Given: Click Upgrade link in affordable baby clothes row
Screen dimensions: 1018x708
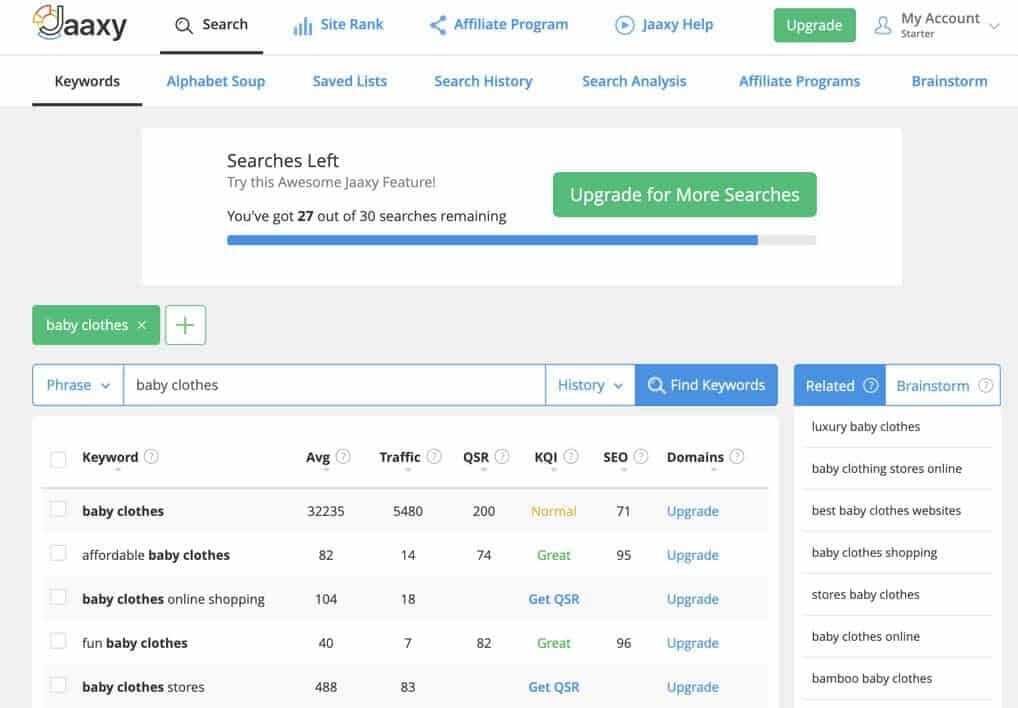Looking at the screenshot, I should 692,555.
